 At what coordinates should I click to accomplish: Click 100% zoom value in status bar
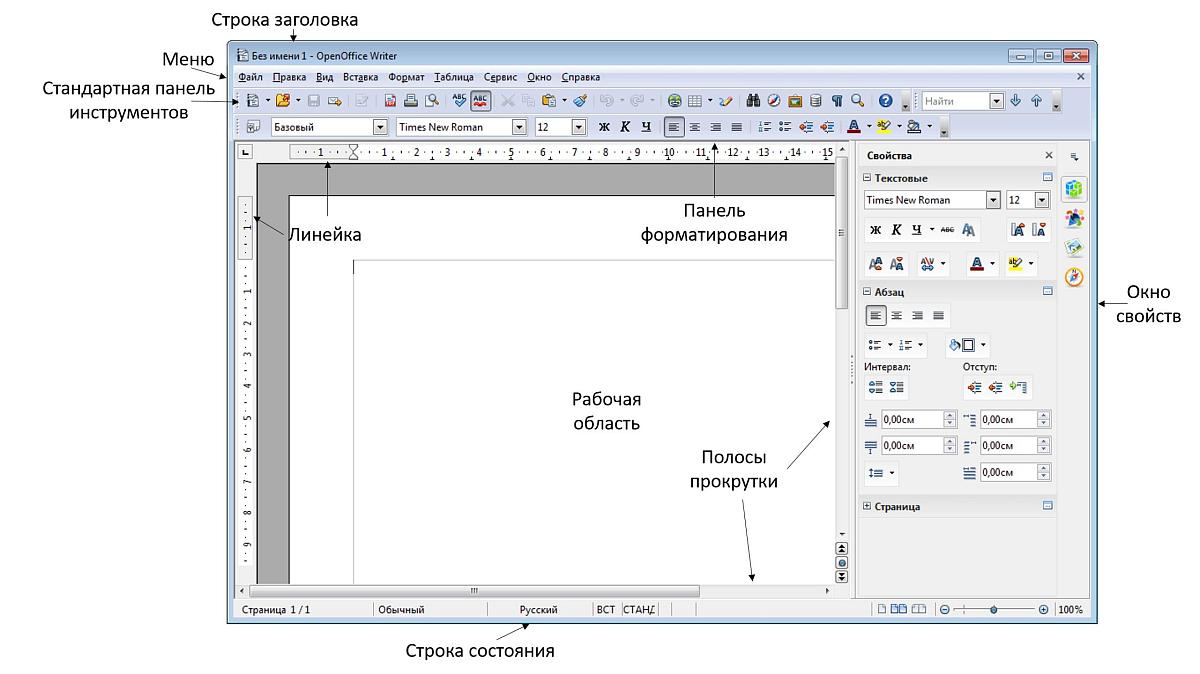coord(1070,609)
